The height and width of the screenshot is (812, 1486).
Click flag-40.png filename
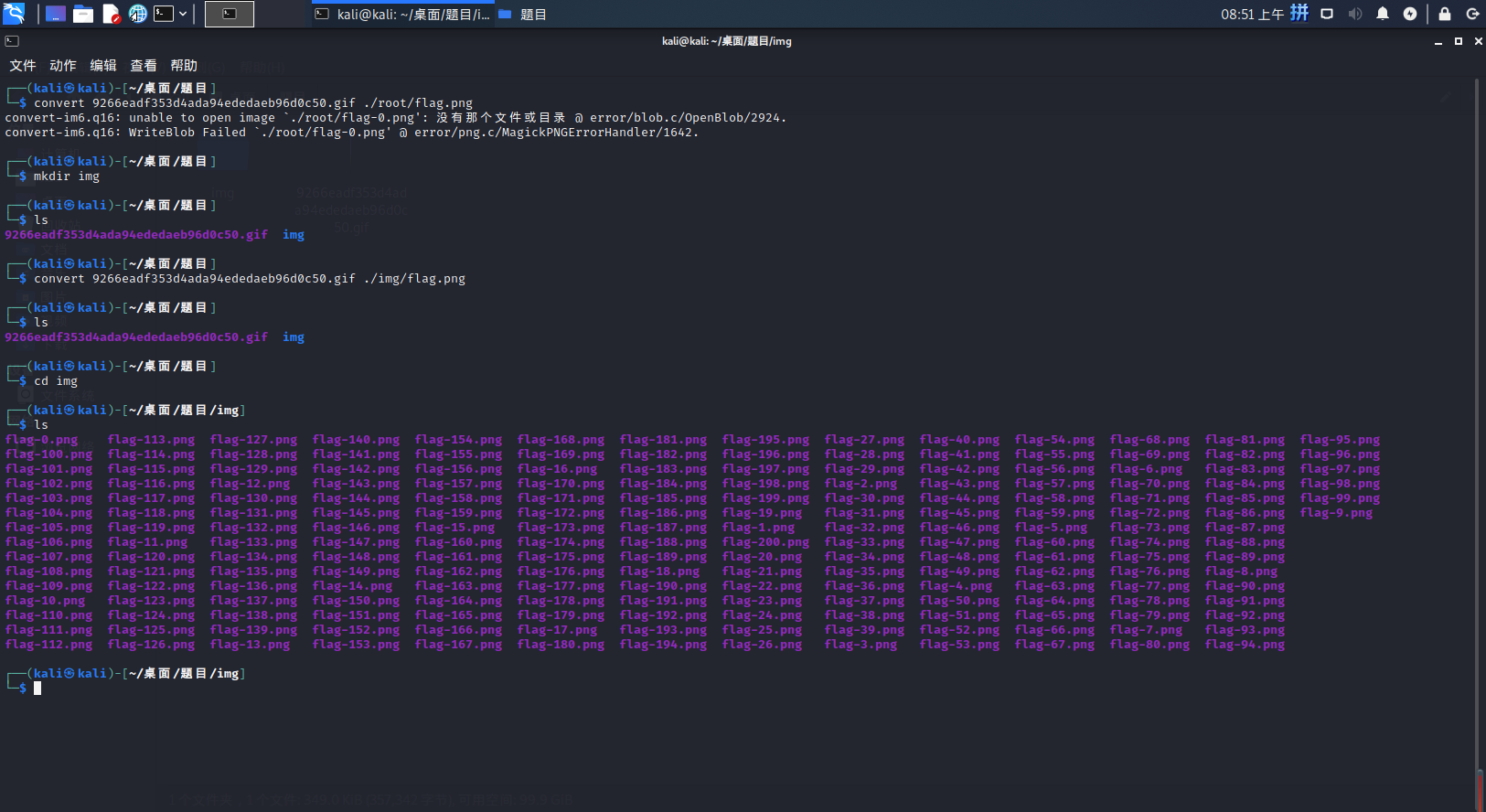(x=959, y=440)
